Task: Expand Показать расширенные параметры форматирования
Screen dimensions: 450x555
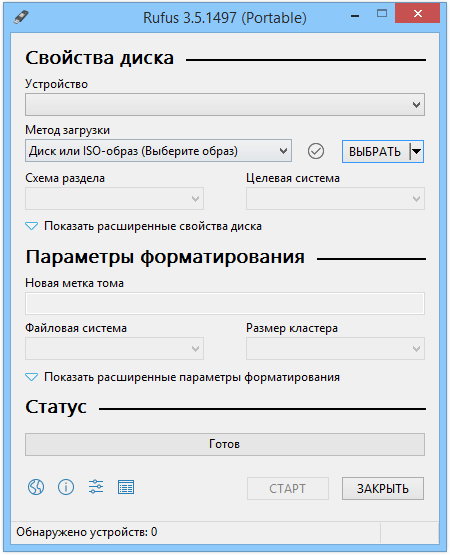Action: click(182, 377)
